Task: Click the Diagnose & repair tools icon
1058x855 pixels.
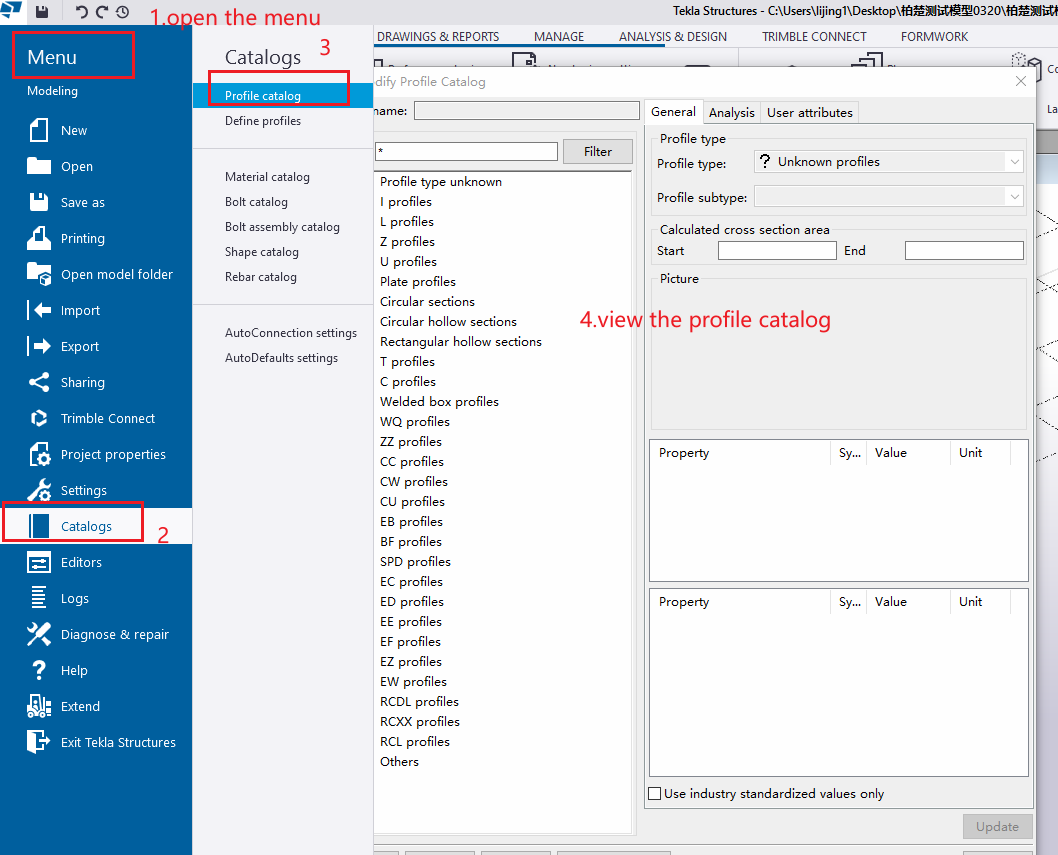Action: pyautogui.click(x=39, y=634)
